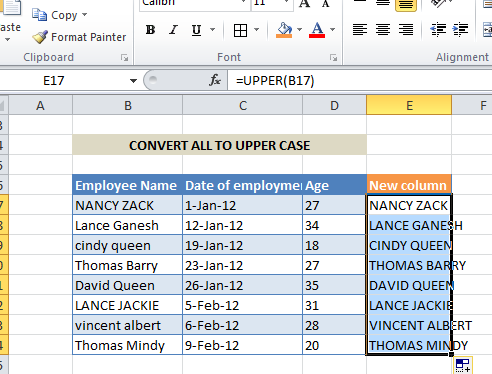Open the Paste dropdown arrow
This screenshot has width=492, height=374.
(x=7, y=40)
